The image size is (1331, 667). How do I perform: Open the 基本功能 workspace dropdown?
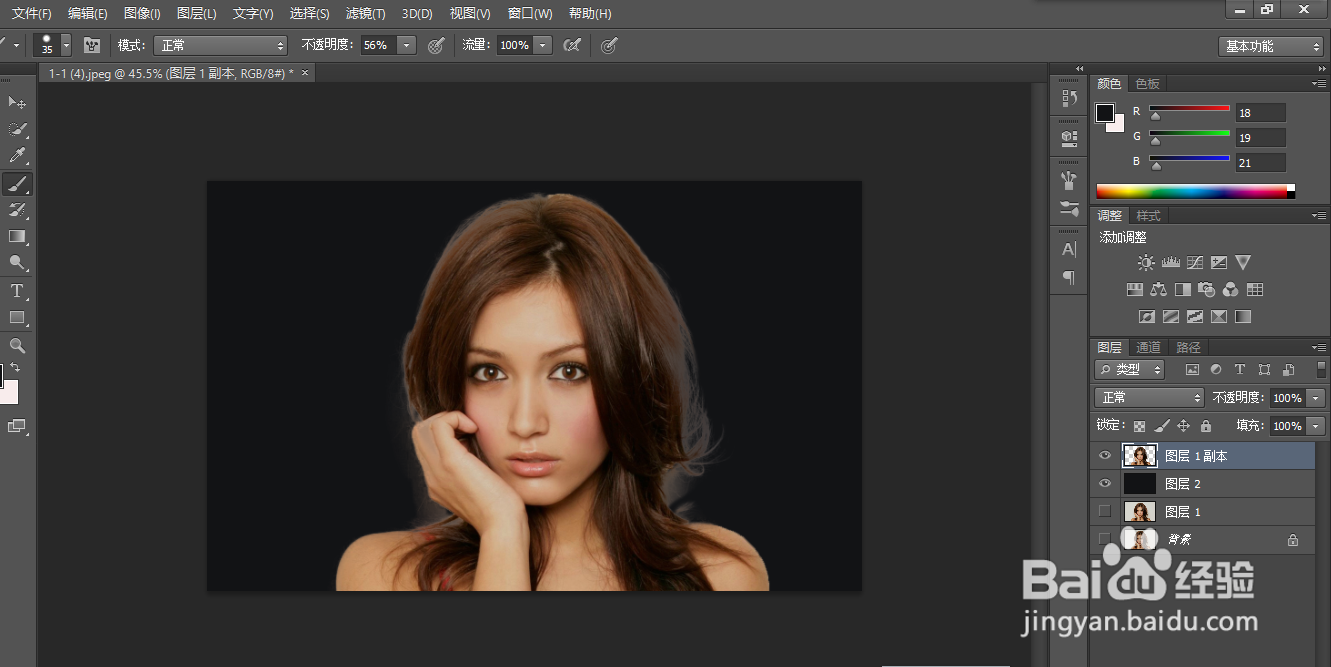coord(1271,46)
